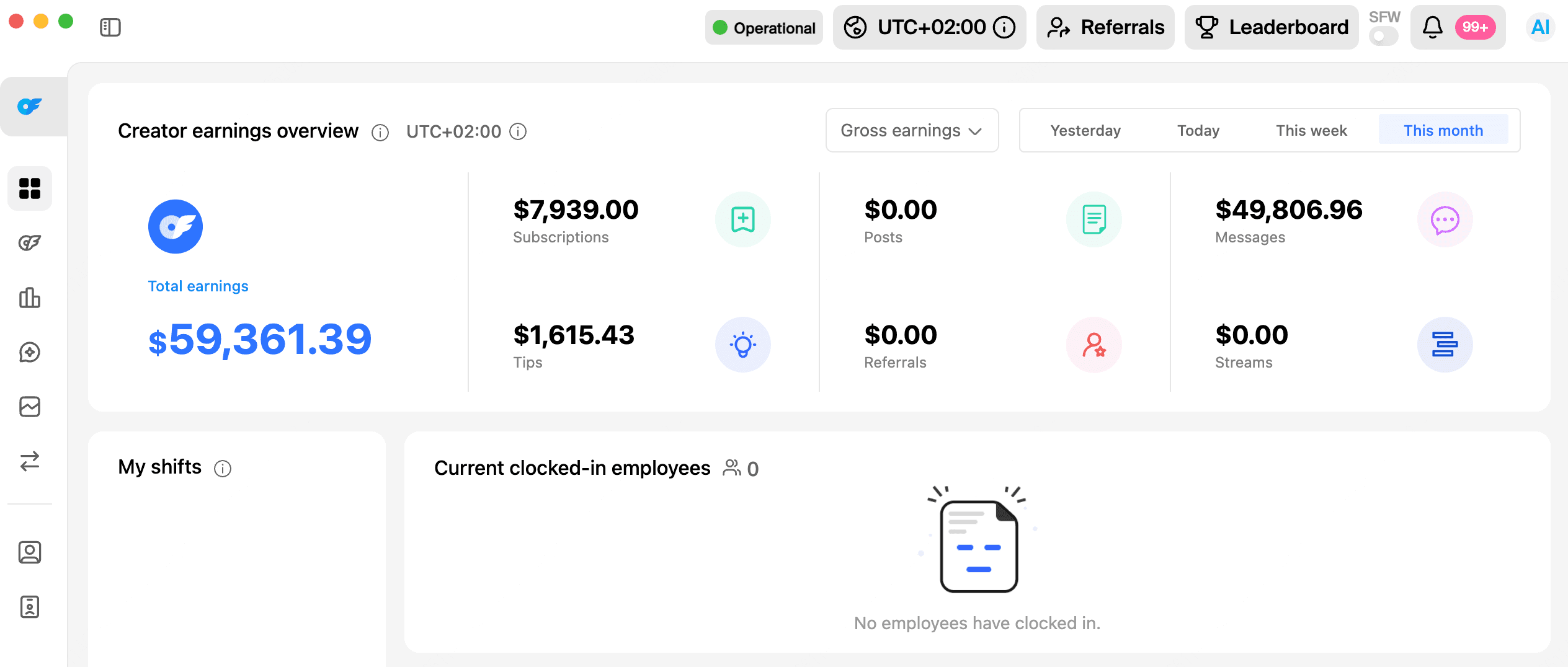Open the Leaderboard page
Image resolution: width=1568 pixels, height=667 pixels.
[x=1272, y=27]
